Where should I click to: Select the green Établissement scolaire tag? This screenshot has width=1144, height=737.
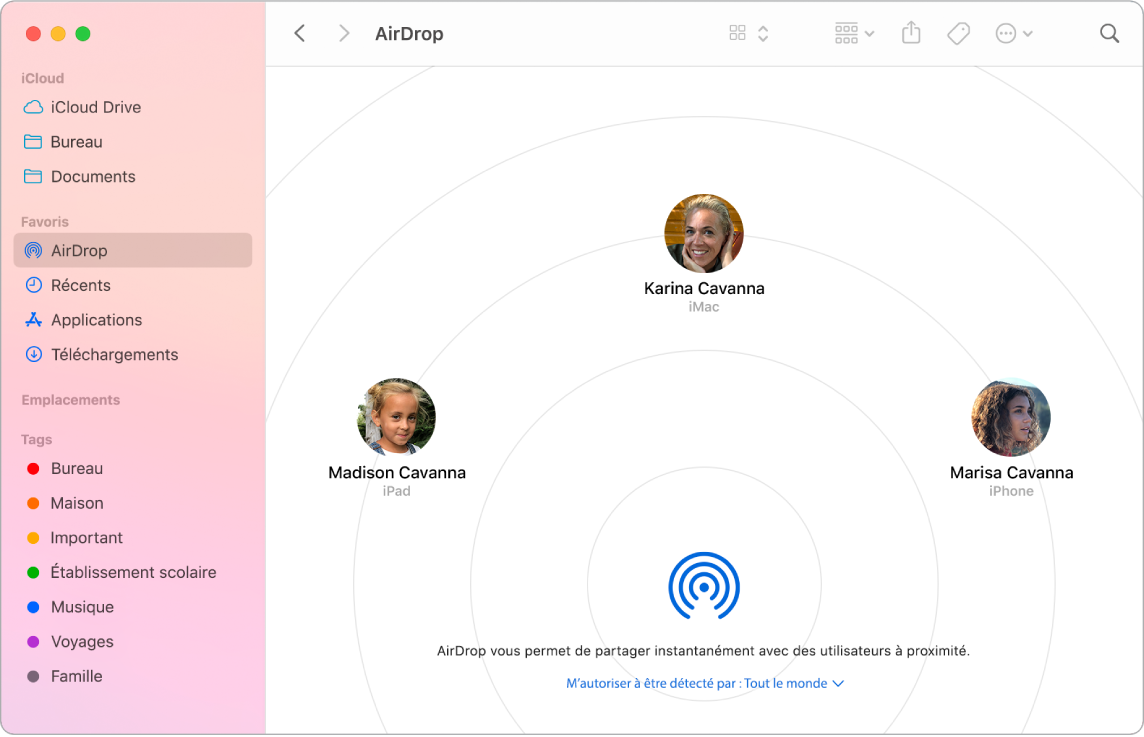pos(133,572)
